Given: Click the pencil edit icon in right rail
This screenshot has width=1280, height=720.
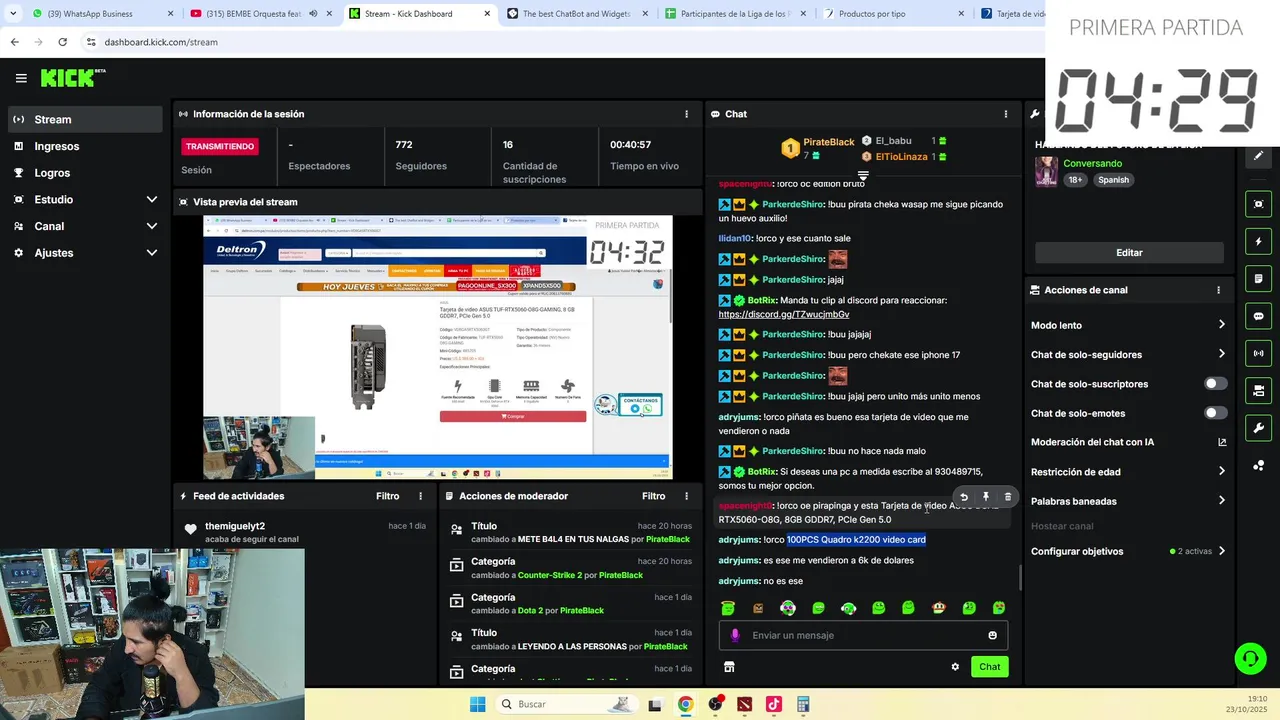Looking at the screenshot, I should click(1258, 156).
